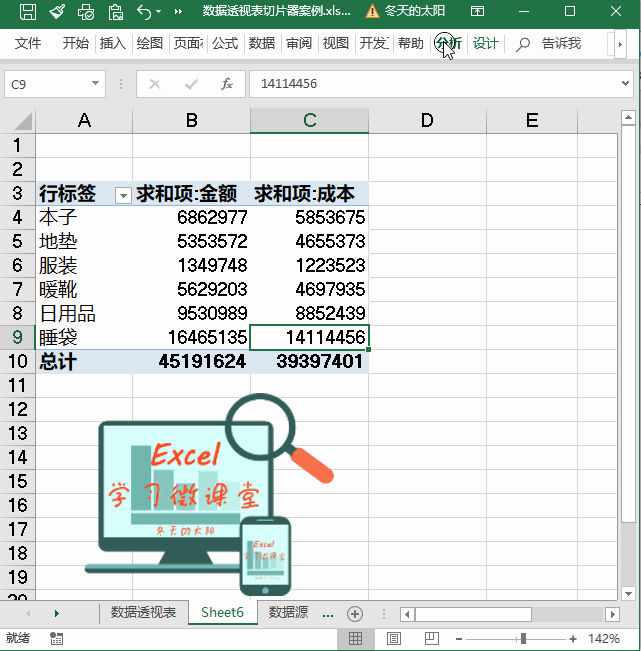Select the 总计 value 39397401
The height and width of the screenshot is (651, 641).
[309, 361]
